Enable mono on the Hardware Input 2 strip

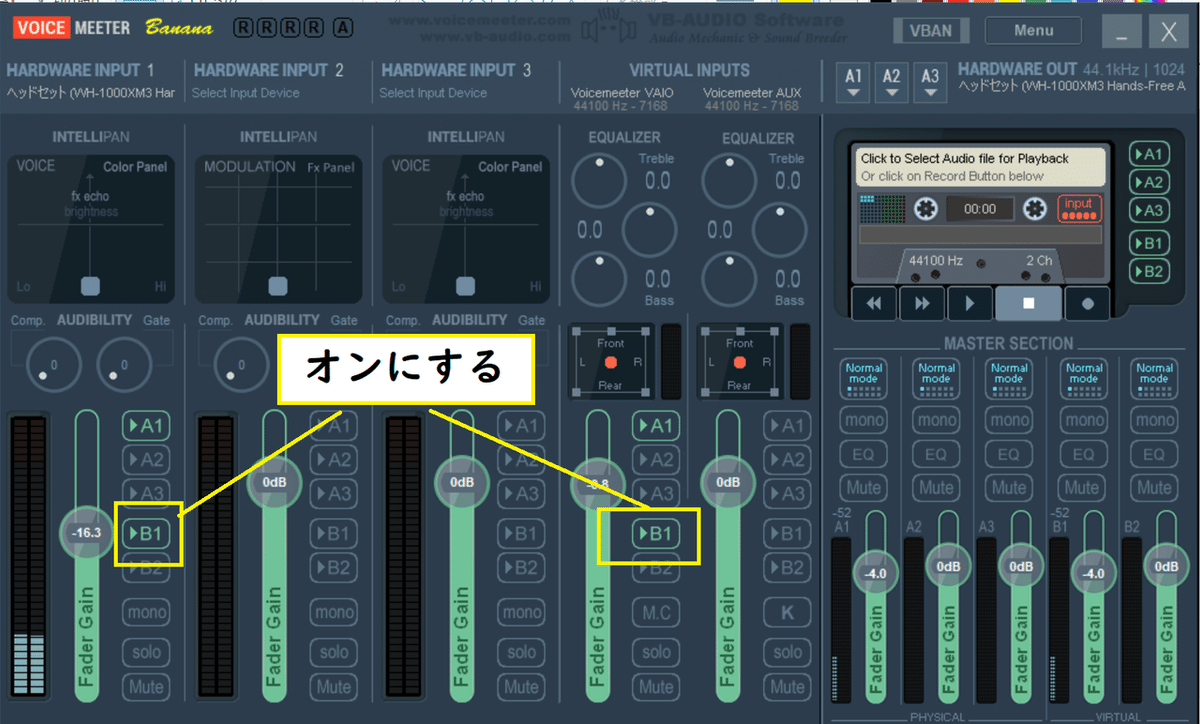[x=334, y=612]
